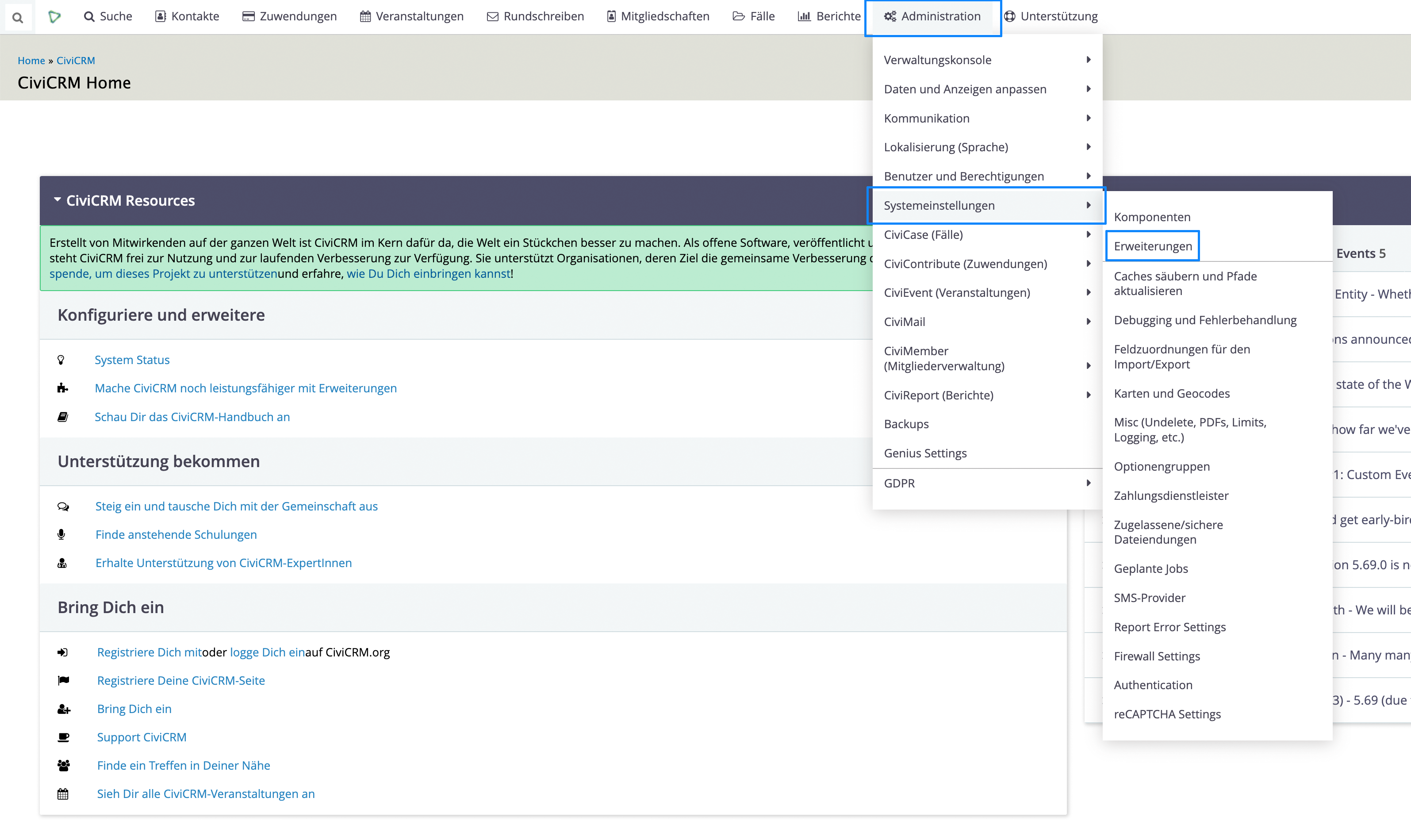The image size is (1411, 840).
Task: Open the Mitgliedschaften menu
Action: 658,16
